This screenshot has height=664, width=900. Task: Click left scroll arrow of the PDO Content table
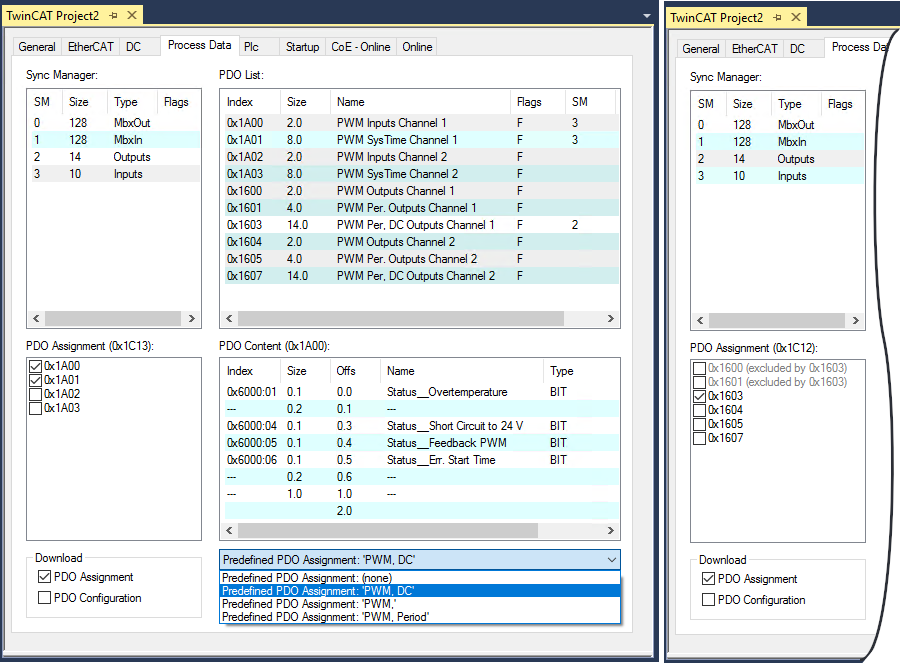tap(229, 531)
